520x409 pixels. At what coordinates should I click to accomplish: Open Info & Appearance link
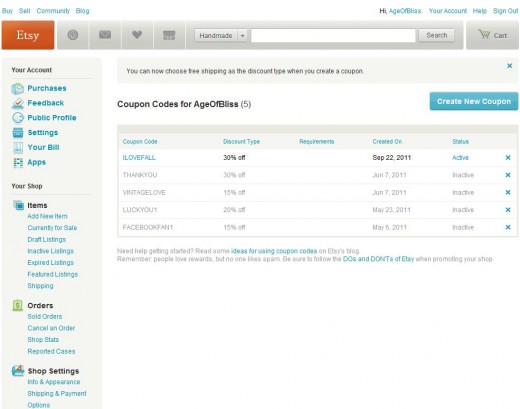tap(54, 382)
